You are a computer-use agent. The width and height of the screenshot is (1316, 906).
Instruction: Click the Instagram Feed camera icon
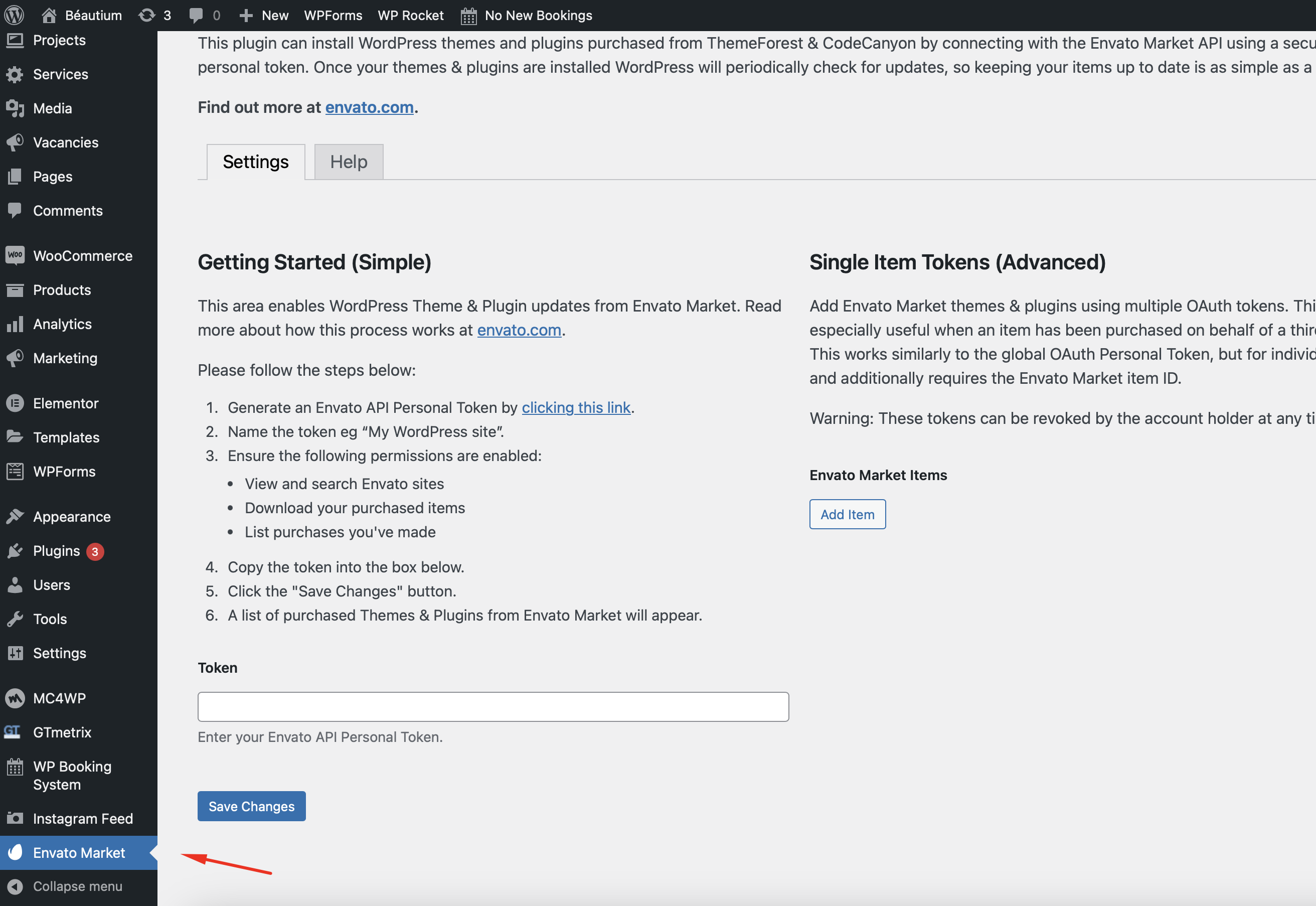pos(15,819)
